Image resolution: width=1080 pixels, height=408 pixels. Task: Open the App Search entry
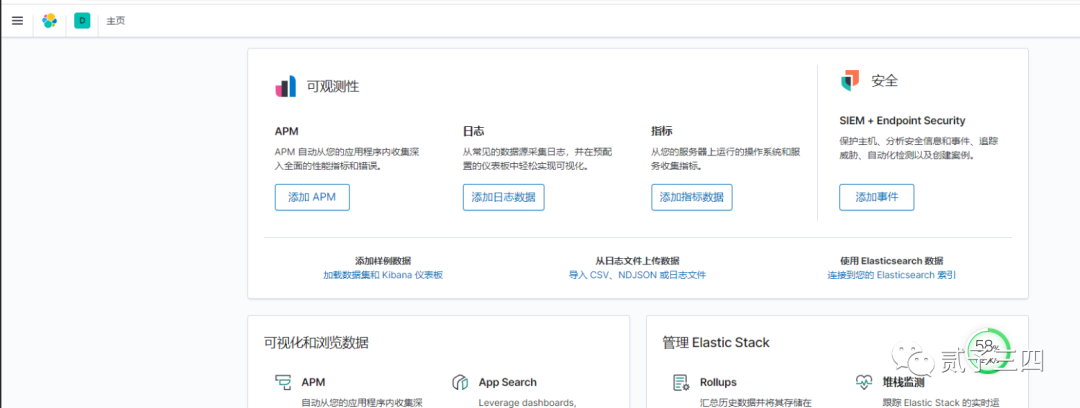[508, 382]
